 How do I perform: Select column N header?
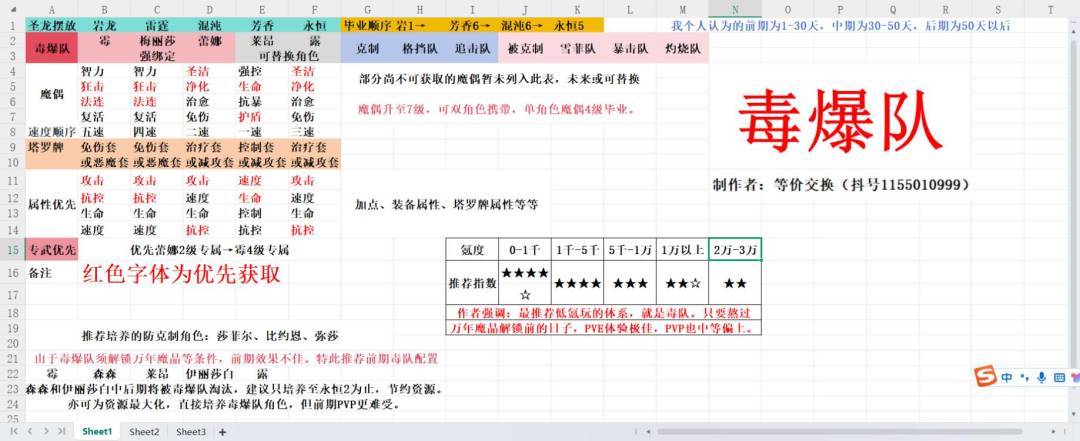tap(735, 9)
